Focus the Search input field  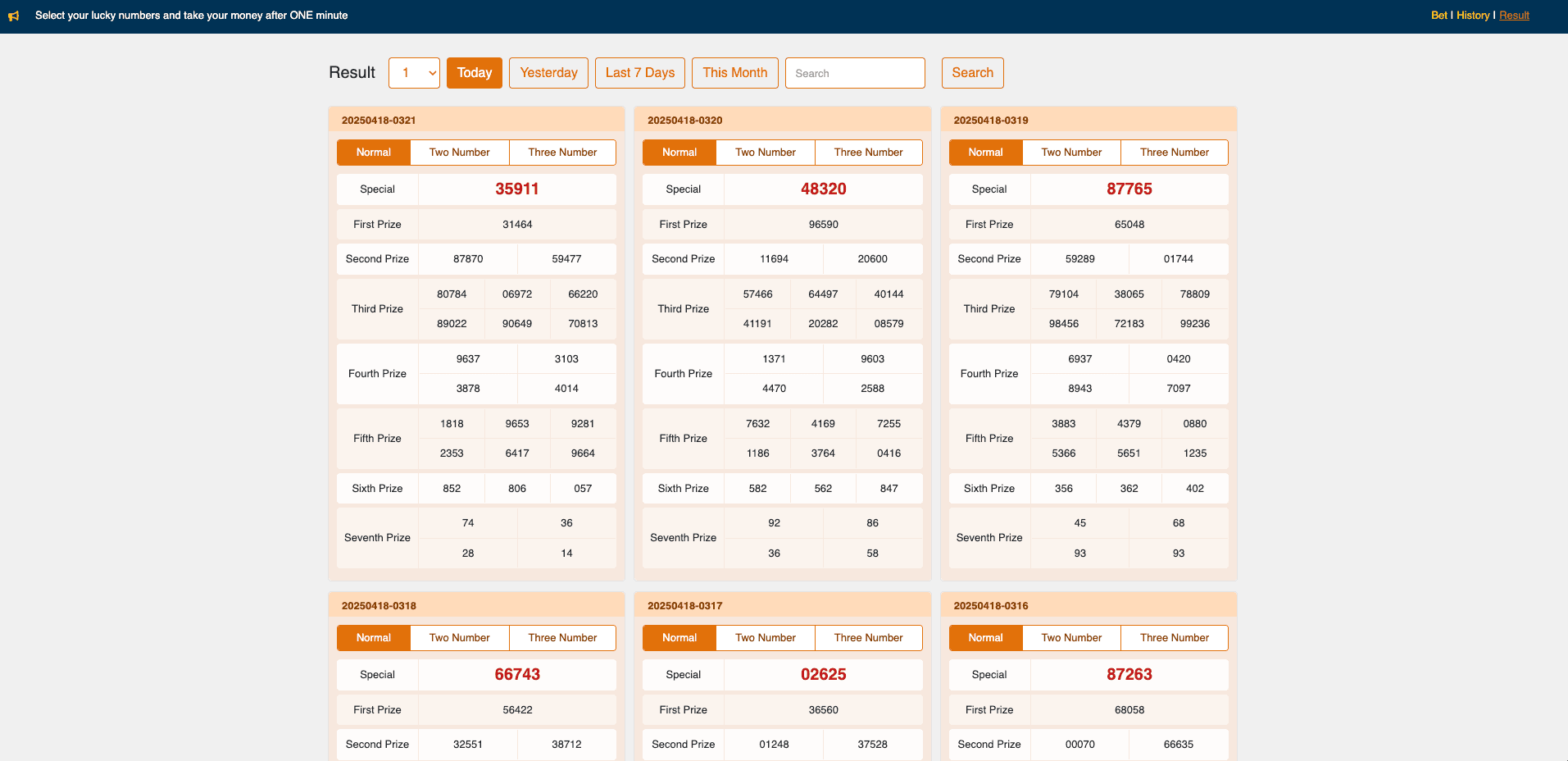(855, 73)
